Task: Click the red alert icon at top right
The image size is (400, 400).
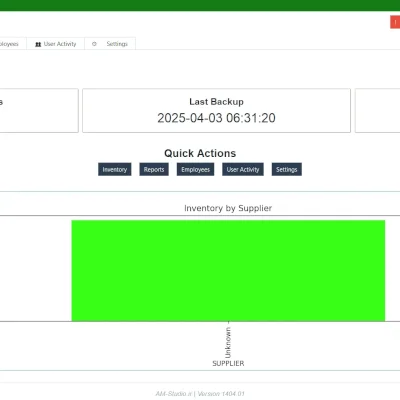Action: pyautogui.click(x=395, y=22)
